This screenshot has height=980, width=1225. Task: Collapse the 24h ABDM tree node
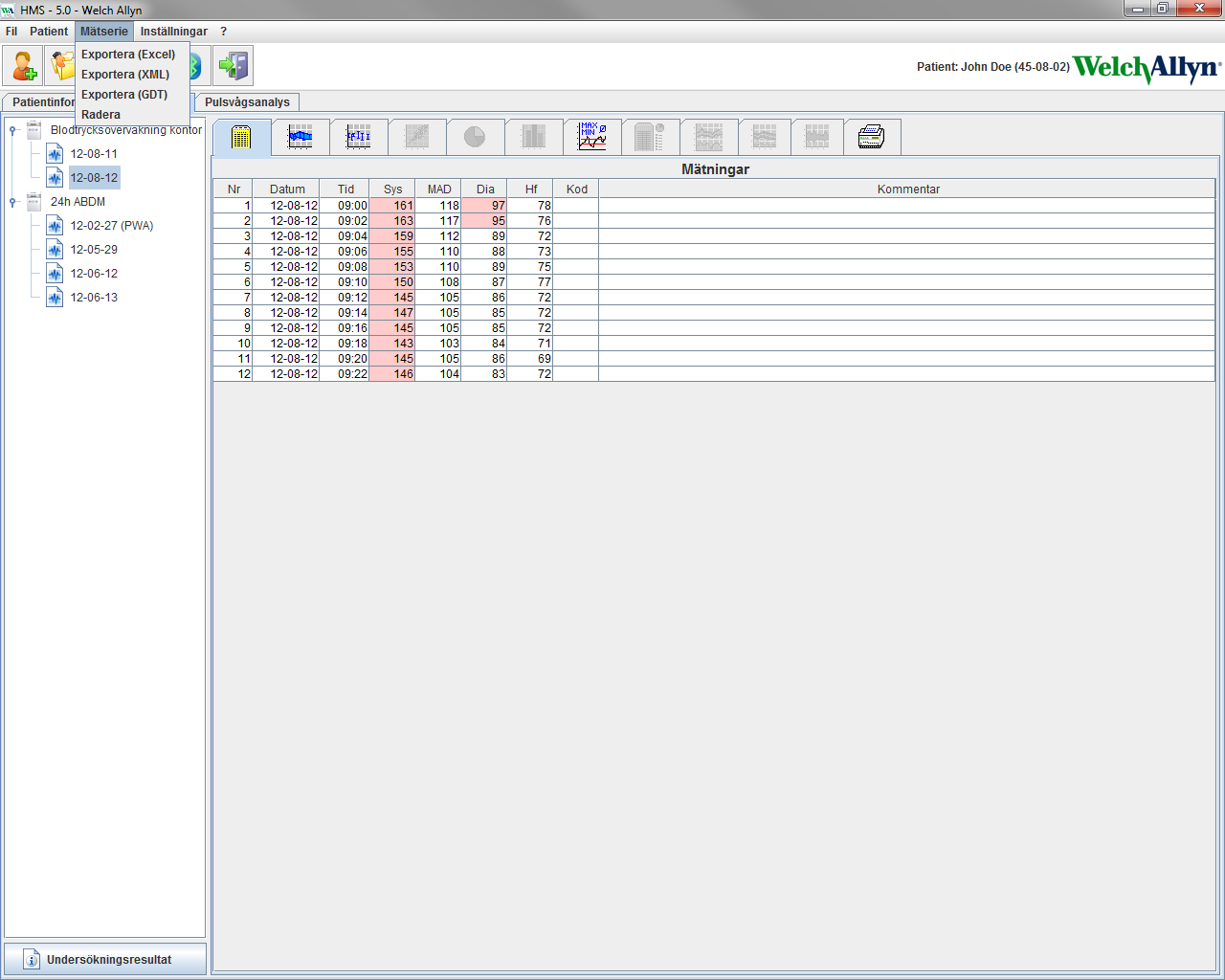12,202
